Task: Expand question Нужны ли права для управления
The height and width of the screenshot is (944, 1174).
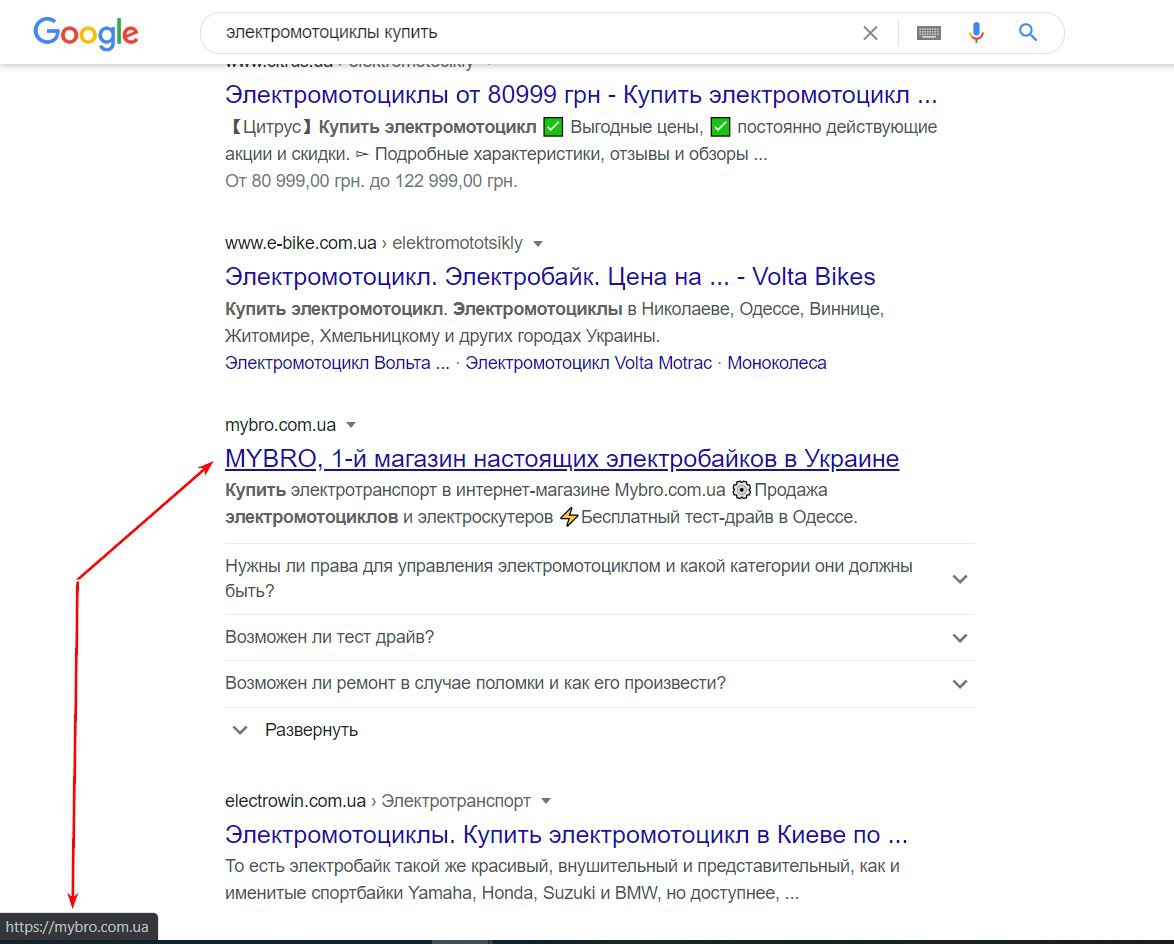Action: 600,579
